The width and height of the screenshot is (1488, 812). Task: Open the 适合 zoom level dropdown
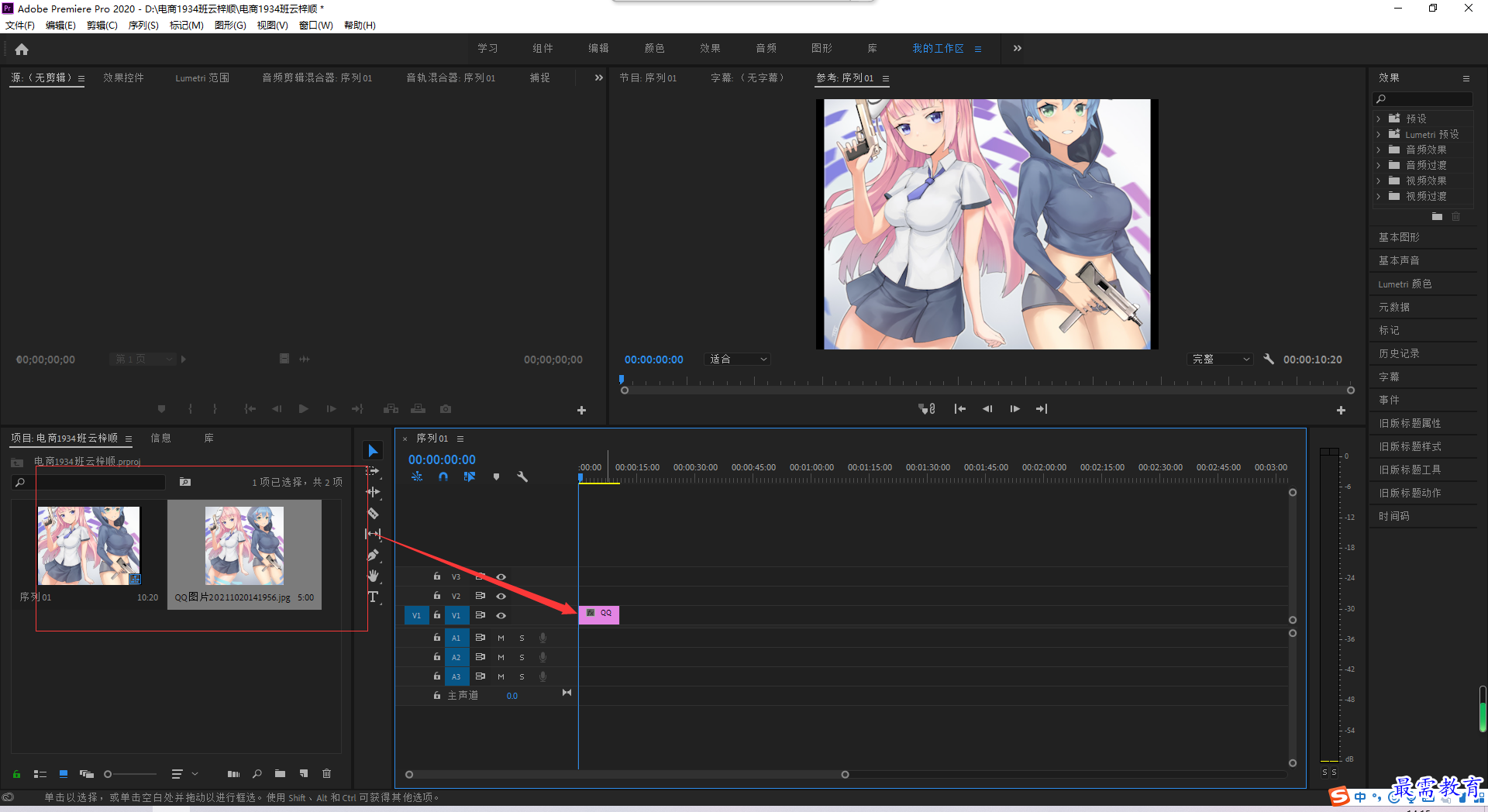pyautogui.click(x=739, y=359)
